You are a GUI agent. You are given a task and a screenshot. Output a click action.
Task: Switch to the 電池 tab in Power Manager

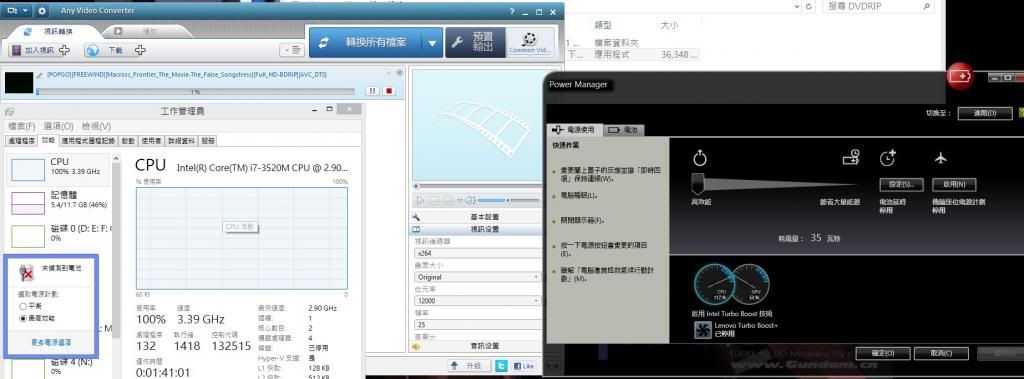pos(623,130)
